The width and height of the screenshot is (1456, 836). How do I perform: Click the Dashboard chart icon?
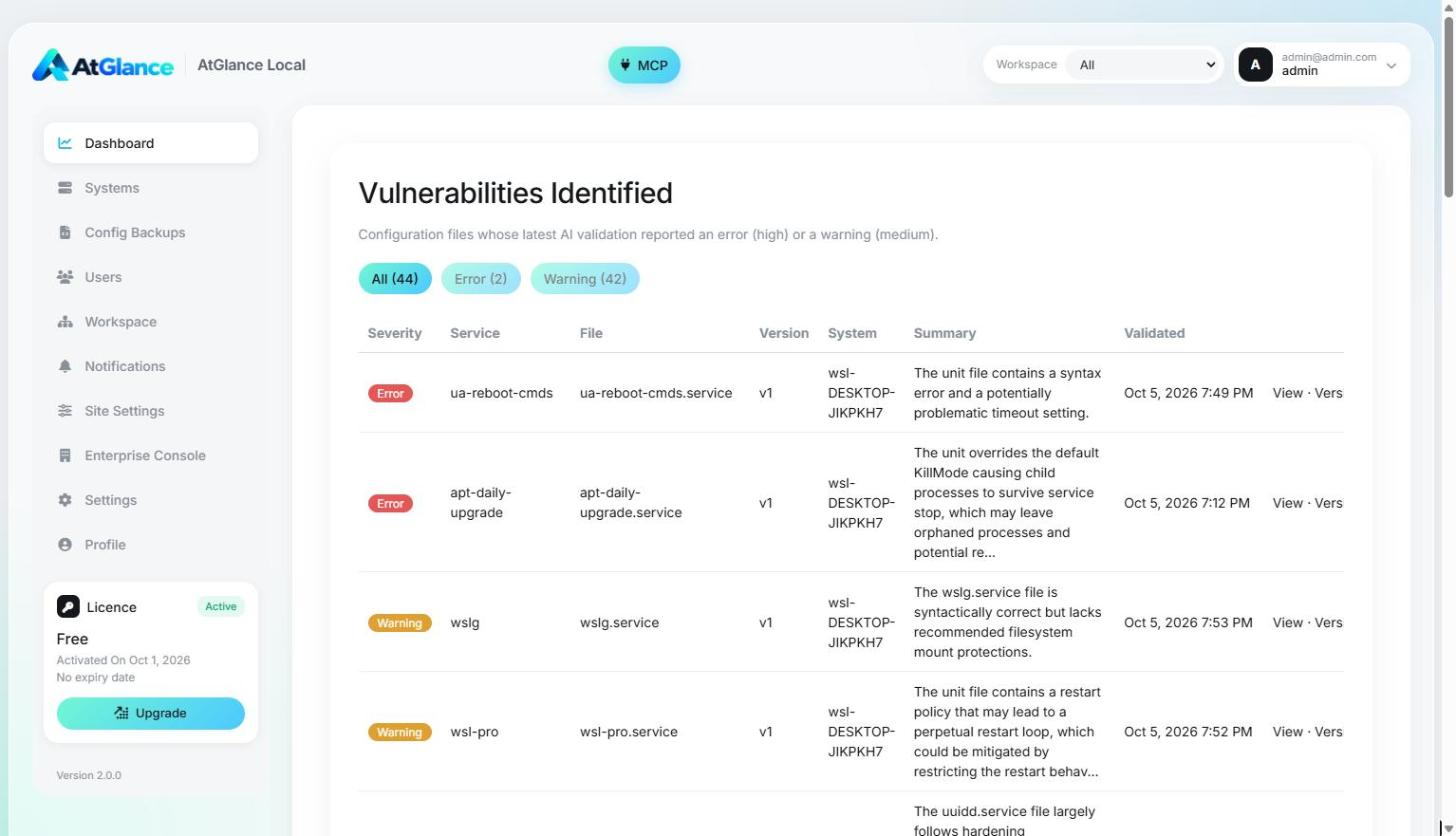click(65, 143)
